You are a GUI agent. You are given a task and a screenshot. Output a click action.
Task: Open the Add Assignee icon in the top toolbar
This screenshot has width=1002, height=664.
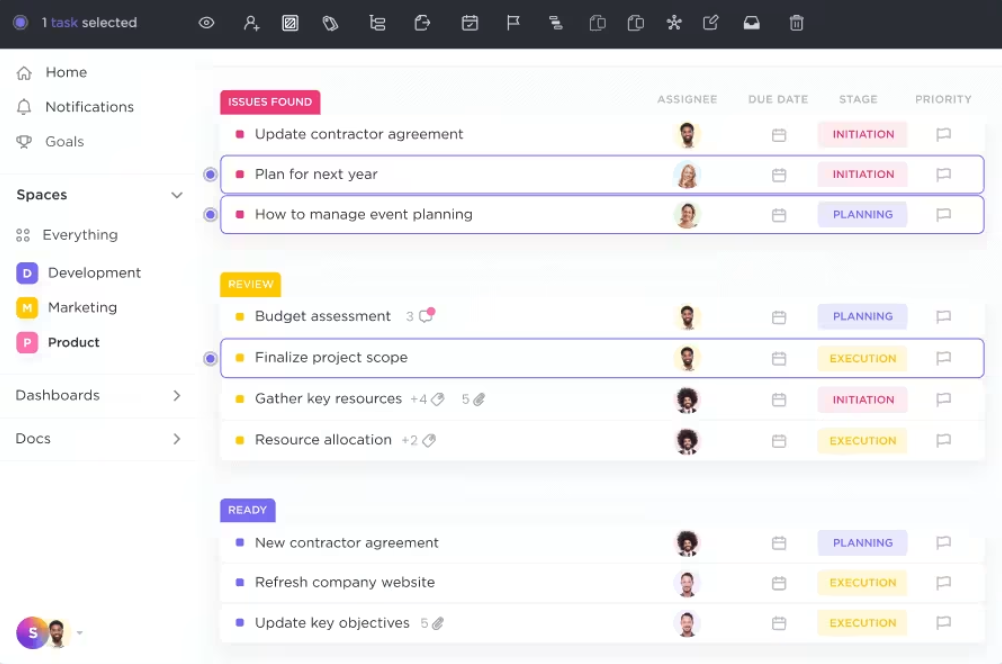click(x=252, y=23)
